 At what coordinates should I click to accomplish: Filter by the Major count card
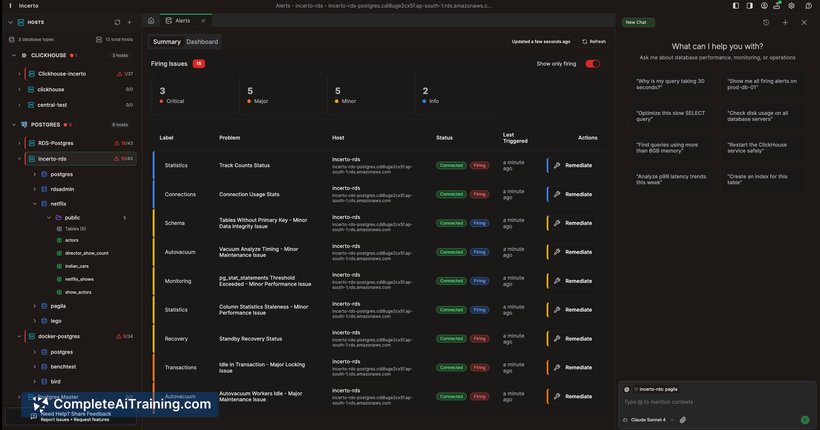click(281, 95)
